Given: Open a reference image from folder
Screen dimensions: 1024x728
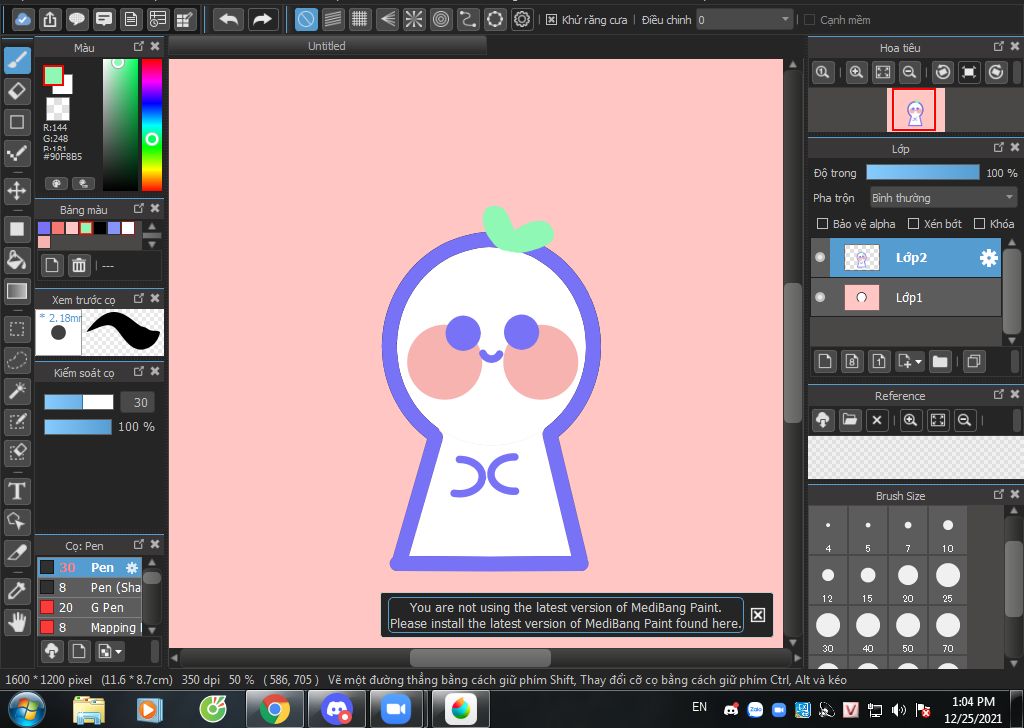Looking at the screenshot, I should [850, 419].
